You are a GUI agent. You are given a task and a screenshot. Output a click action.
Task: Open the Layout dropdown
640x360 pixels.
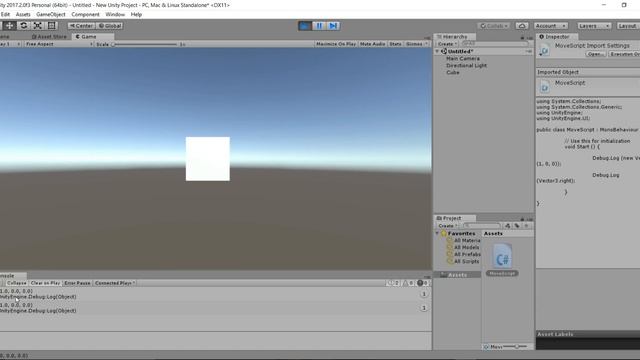tap(628, 26)
